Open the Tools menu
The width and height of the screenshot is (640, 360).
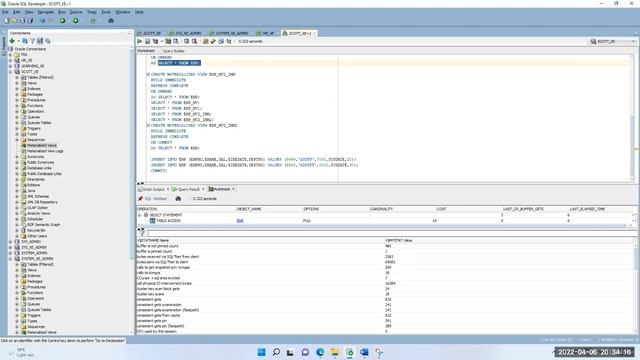point(106,12)
